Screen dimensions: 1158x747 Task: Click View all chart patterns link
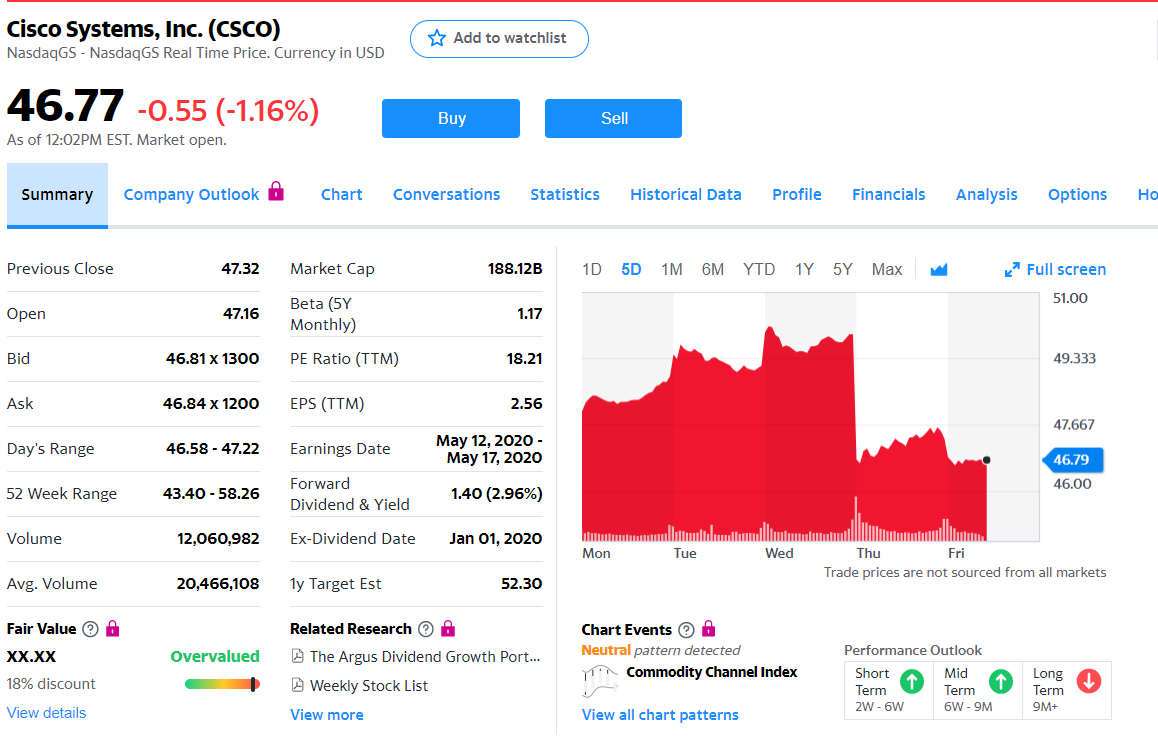[660, 714]
